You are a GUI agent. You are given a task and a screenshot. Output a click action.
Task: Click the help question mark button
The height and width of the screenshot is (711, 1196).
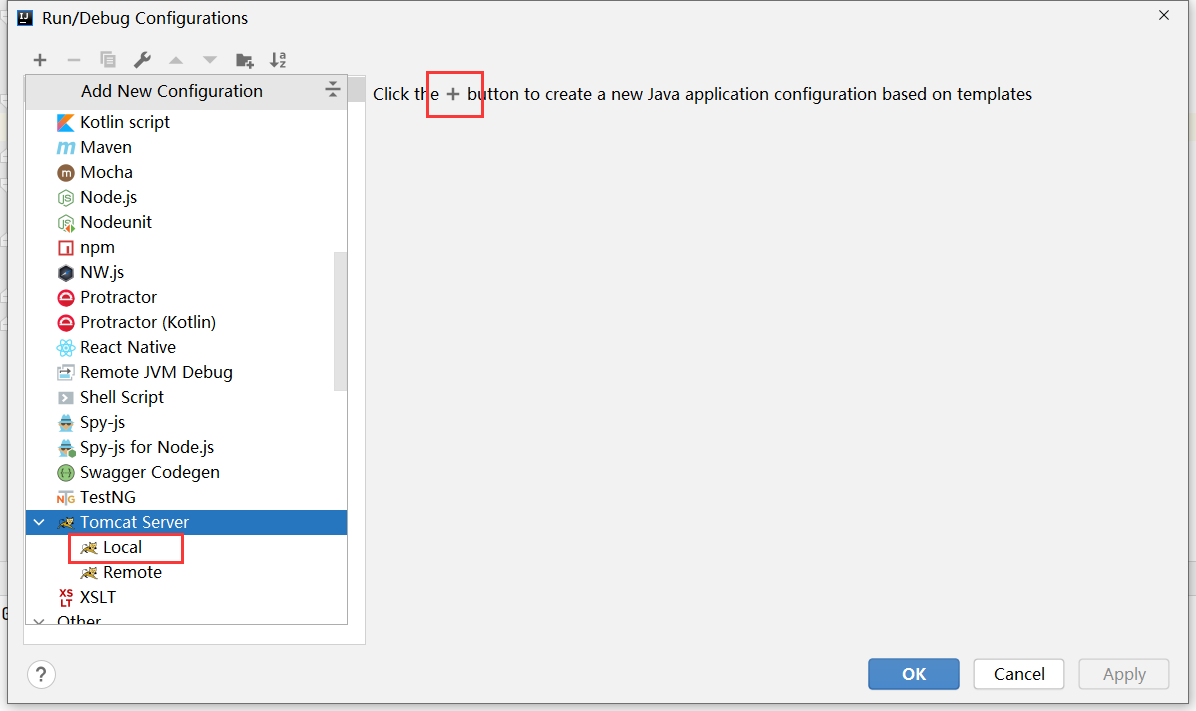[x=41, y=674]
